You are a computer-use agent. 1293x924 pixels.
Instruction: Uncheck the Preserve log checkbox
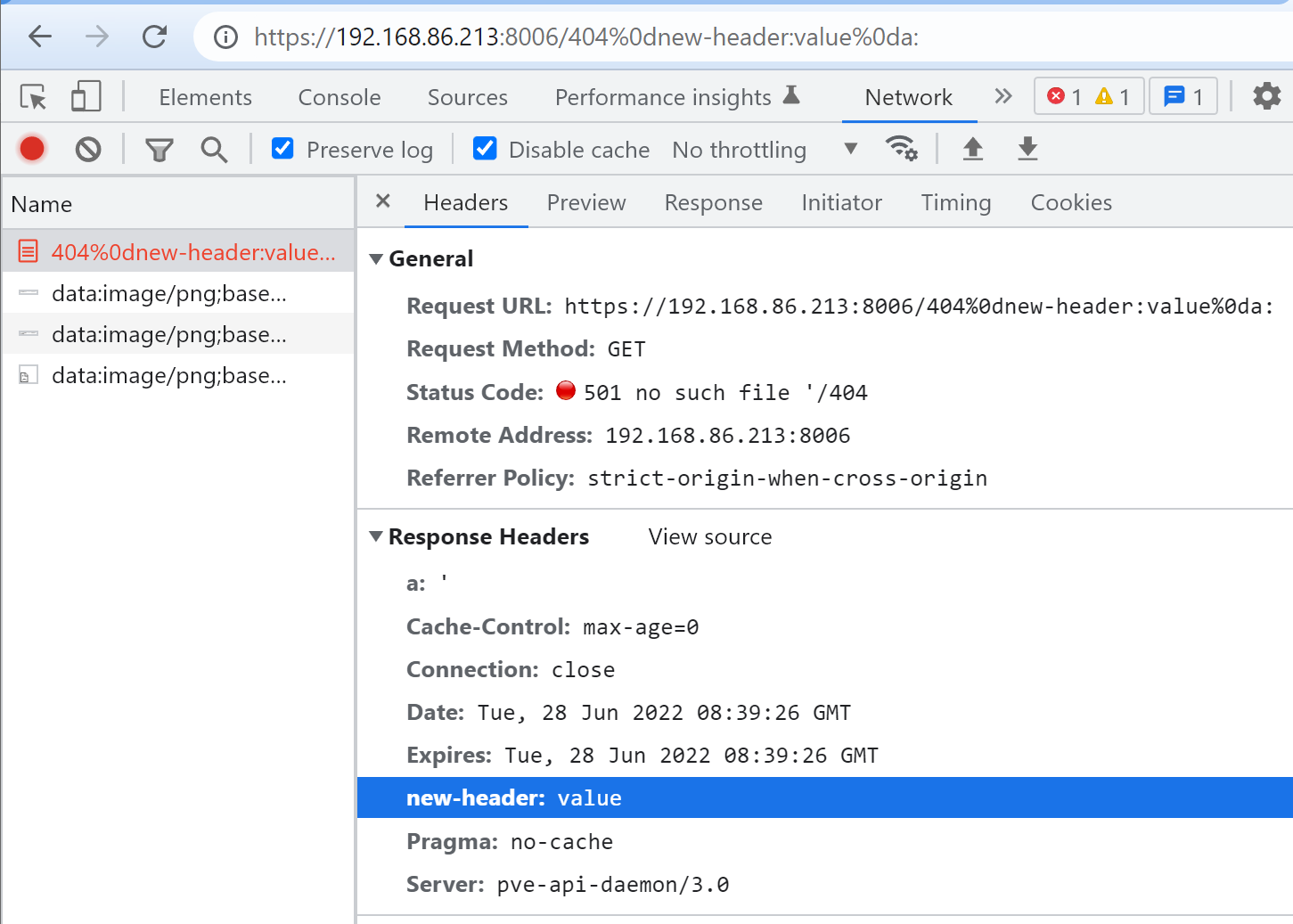point(282,149)
